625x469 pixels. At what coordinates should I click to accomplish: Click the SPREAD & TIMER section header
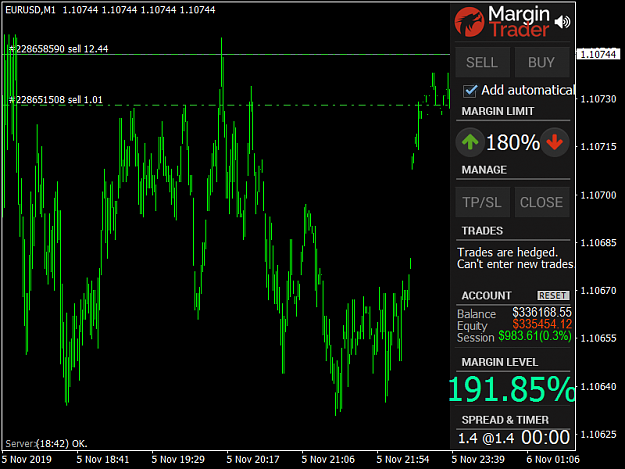(x=505, y=420)
